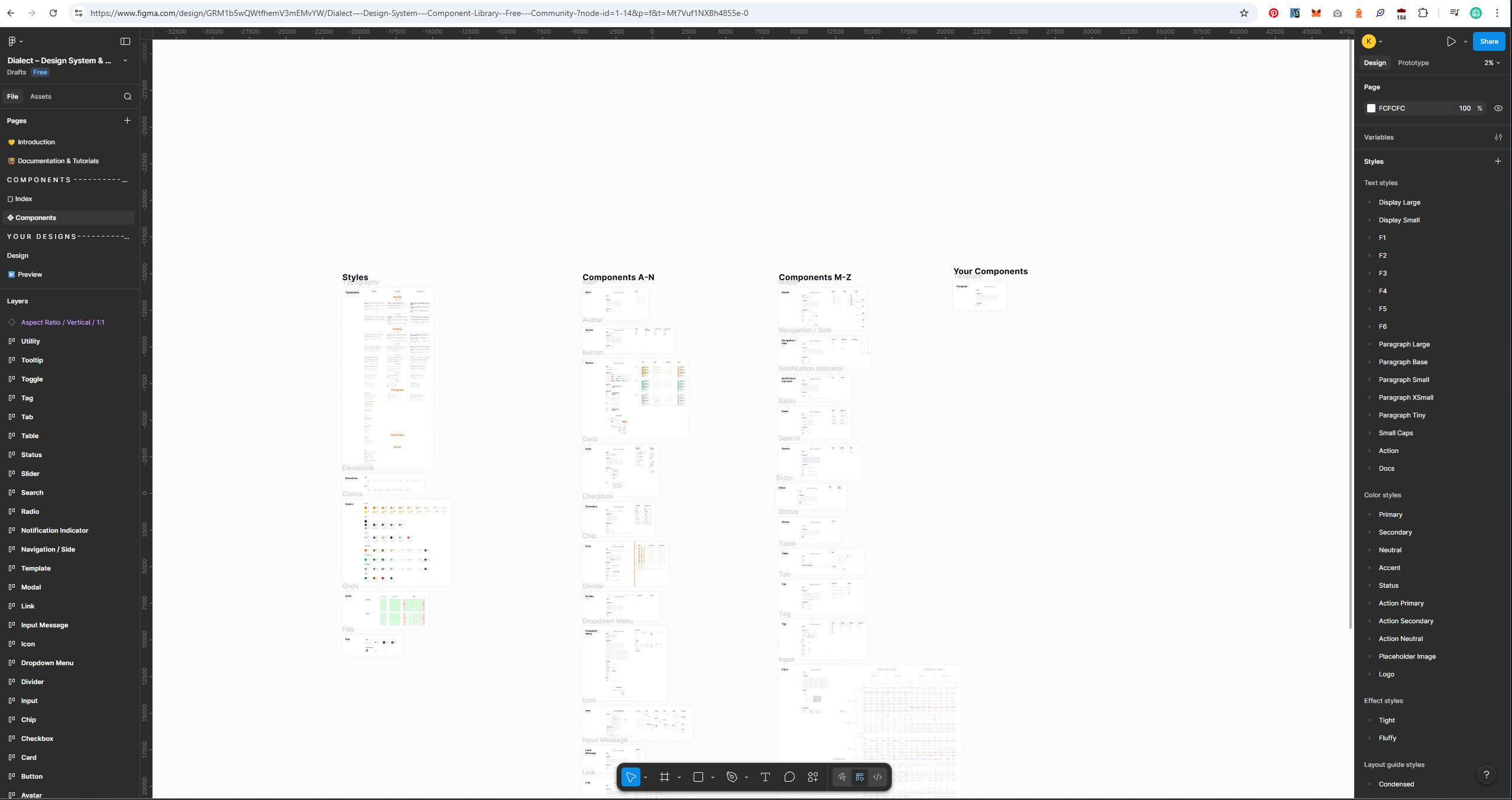Switch to Draw mode toggle

841,777
